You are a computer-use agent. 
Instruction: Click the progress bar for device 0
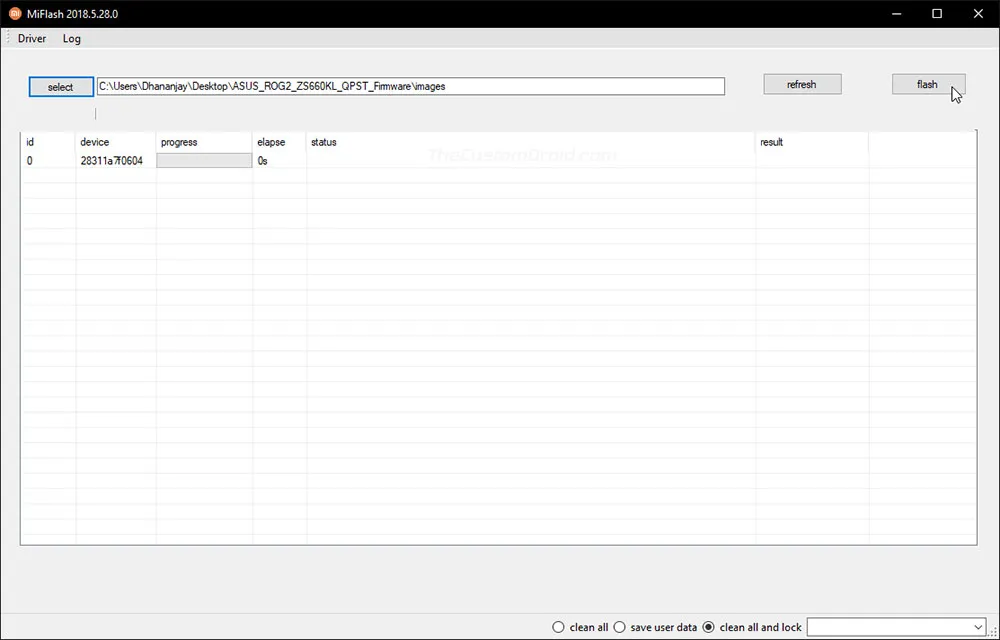(204, 161)
